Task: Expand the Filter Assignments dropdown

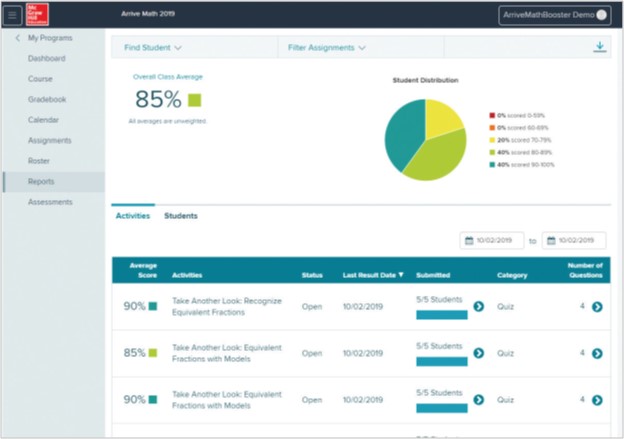Action: (x=326, y=47)
